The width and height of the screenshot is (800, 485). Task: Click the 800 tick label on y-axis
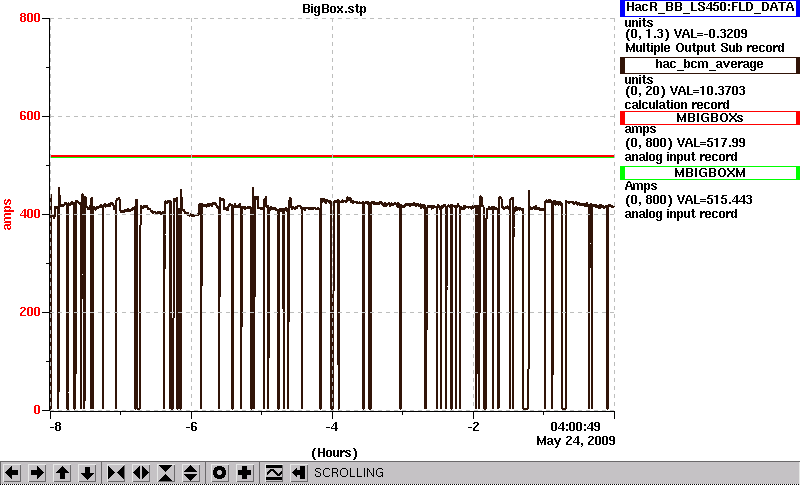[x=30, y=18]
